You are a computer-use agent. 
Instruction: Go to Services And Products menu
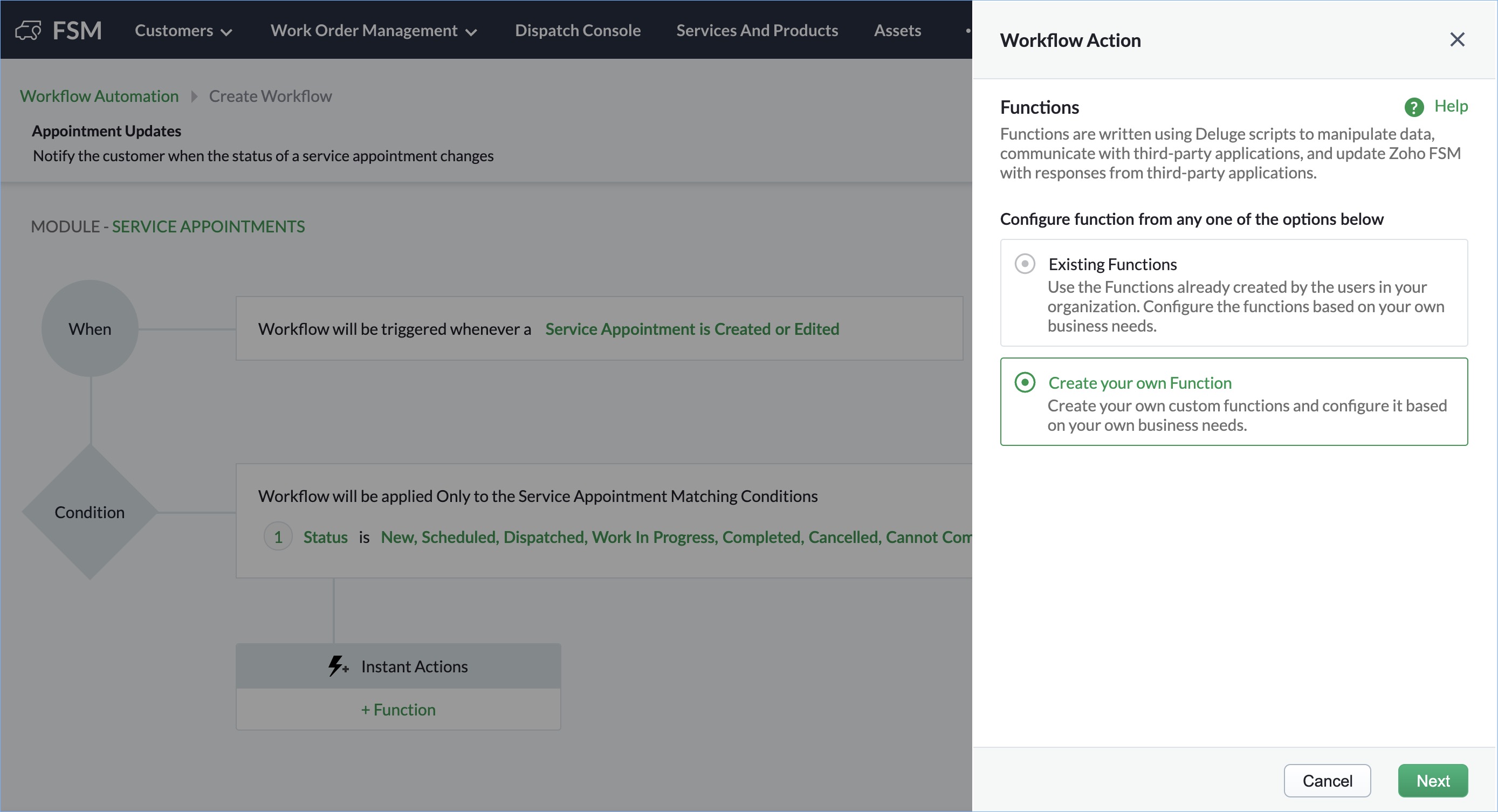click(757, 31)
